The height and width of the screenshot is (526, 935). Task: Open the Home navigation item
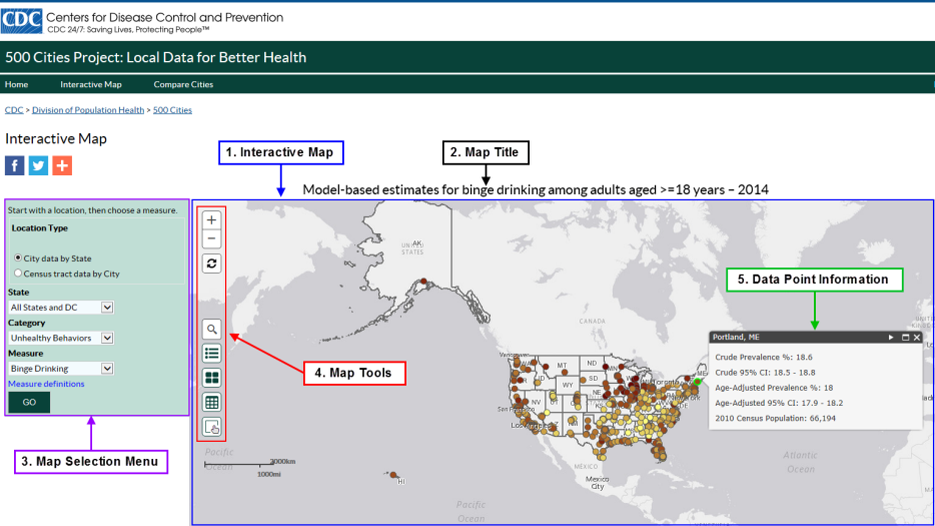pyautogui.click(x=17, y=84)
